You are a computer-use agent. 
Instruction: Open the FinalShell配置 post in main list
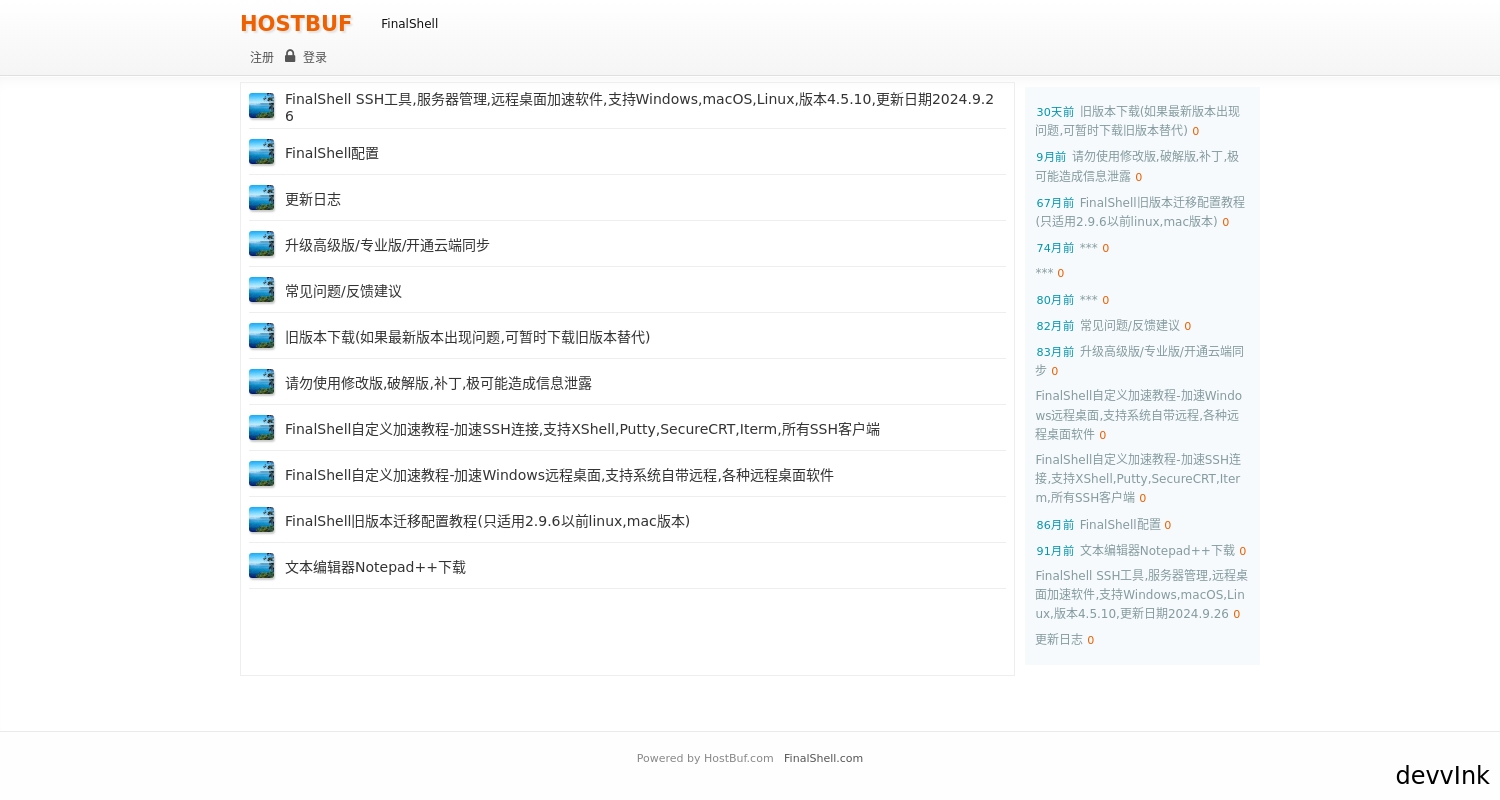coord(332,153)
